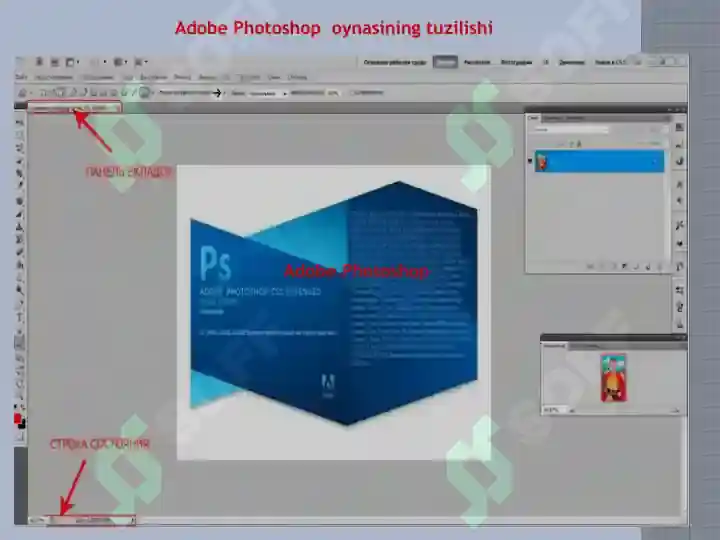
Task: Select the Zoom tool in the toolbox
Action: tap(20, 396)
